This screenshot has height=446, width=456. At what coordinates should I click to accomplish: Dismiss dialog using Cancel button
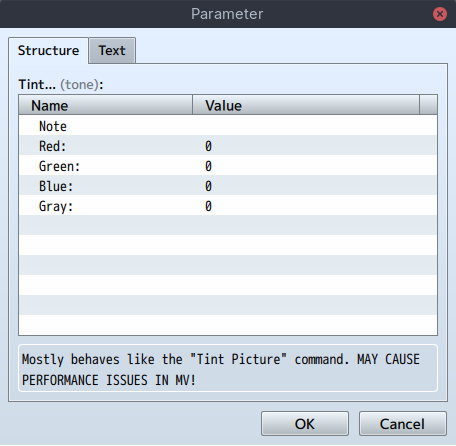pos(402,424)
